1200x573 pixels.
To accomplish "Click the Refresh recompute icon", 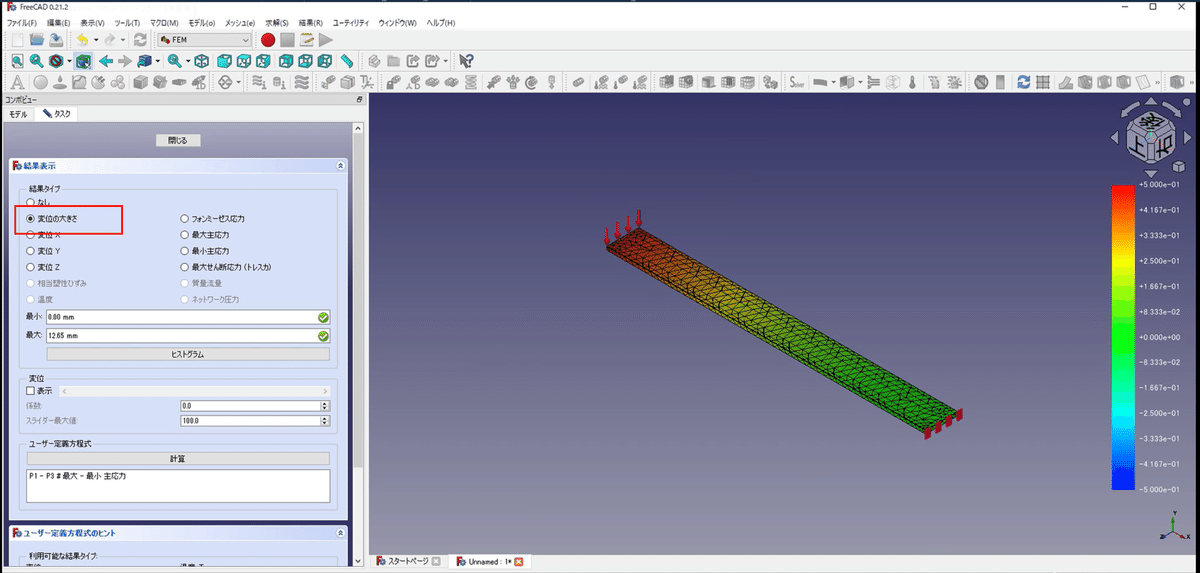I will click(x=140, y=40).
